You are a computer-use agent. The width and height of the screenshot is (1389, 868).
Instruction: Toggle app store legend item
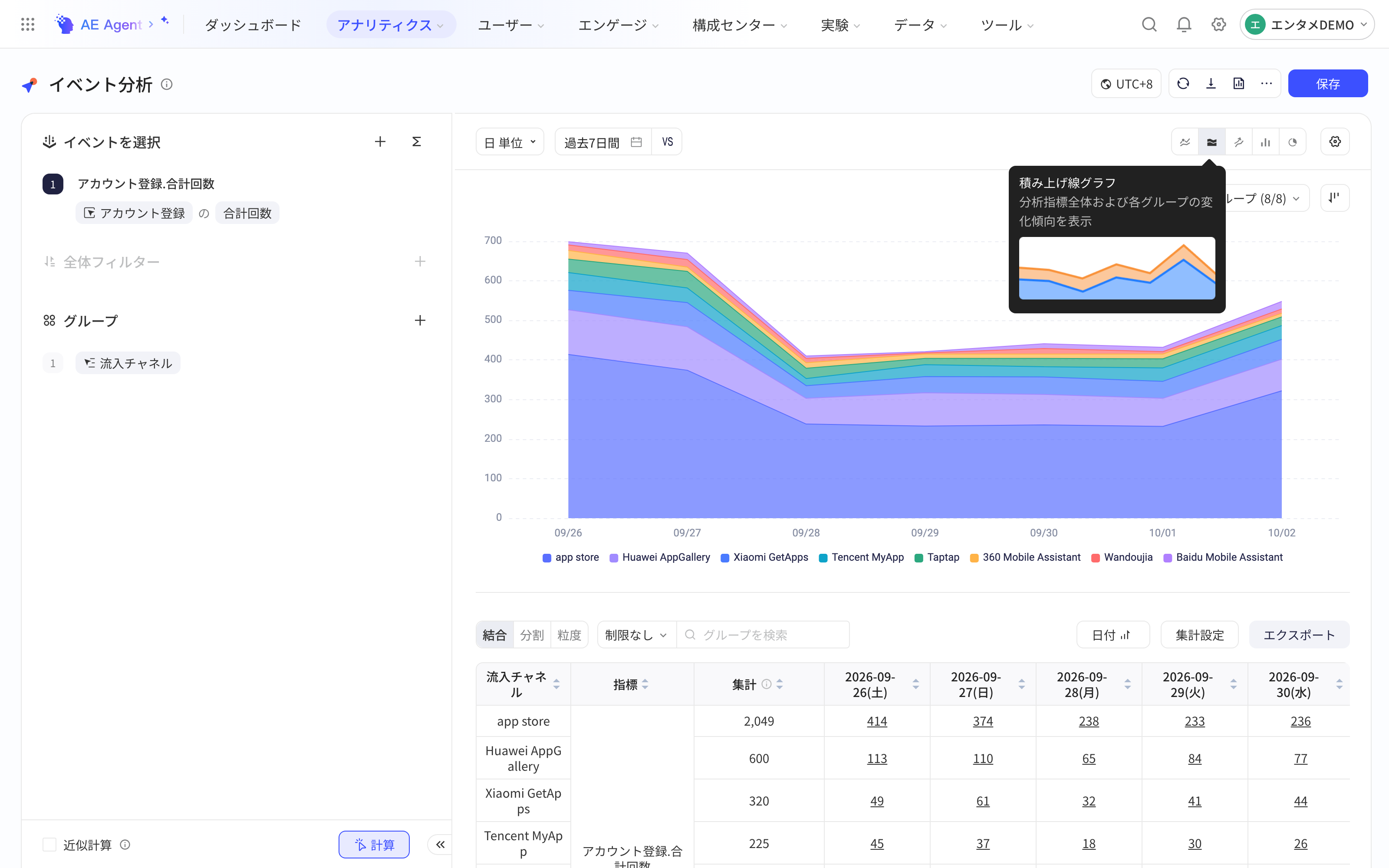tap(570, 557)
